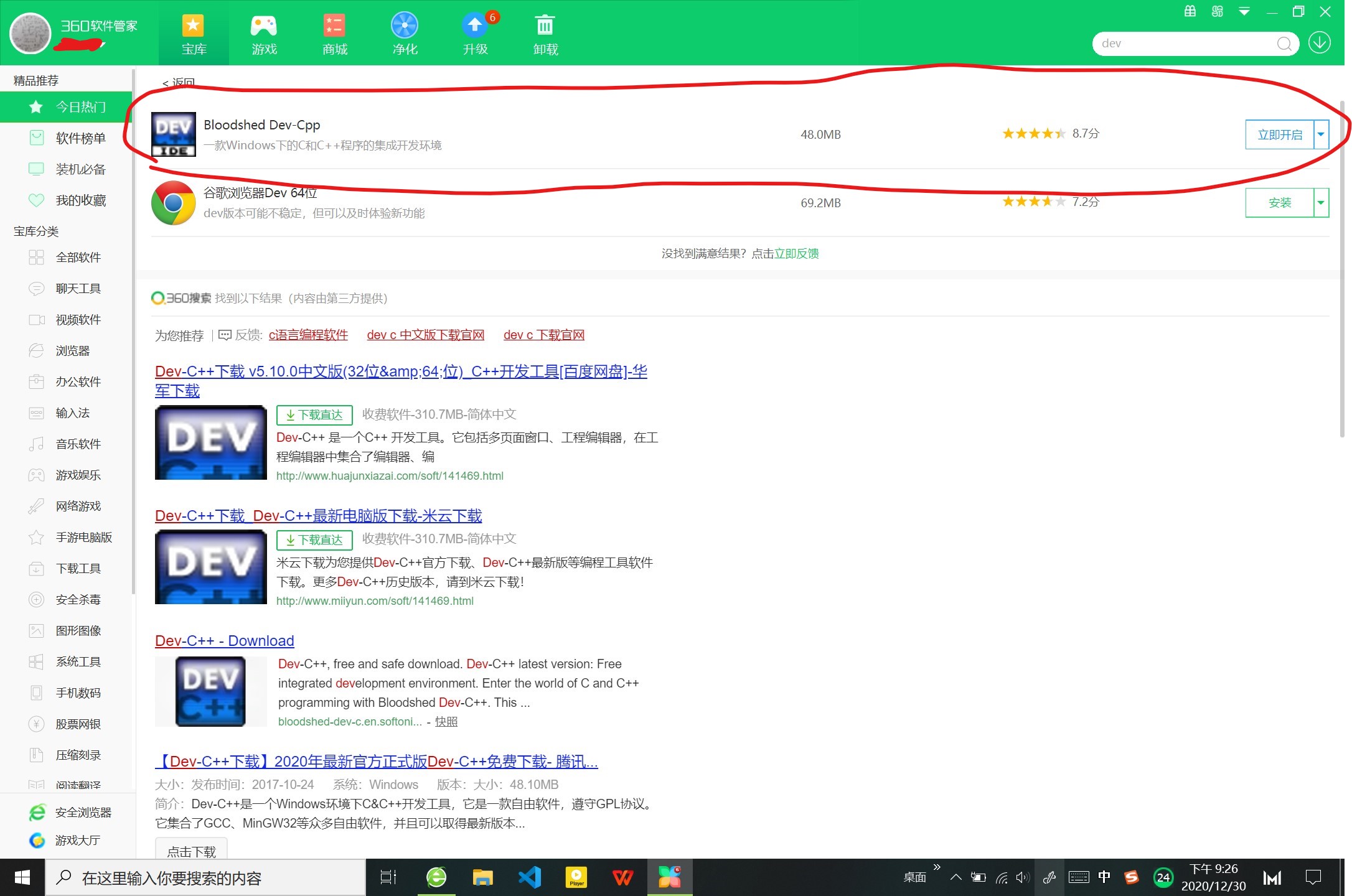
Task: Click 安装 for 谷歌浏览器Dev 64位
Action: click(x=1280, y=203)
